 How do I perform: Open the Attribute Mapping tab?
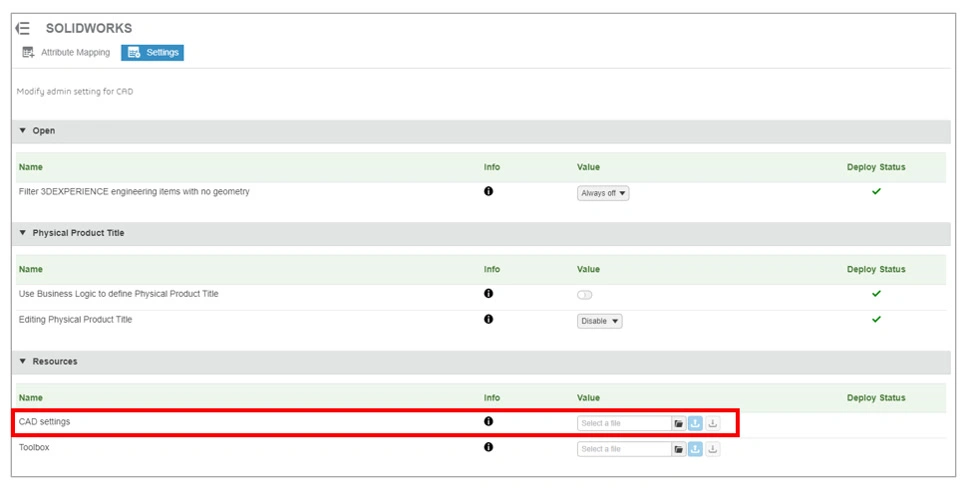[x=66, y=53]
